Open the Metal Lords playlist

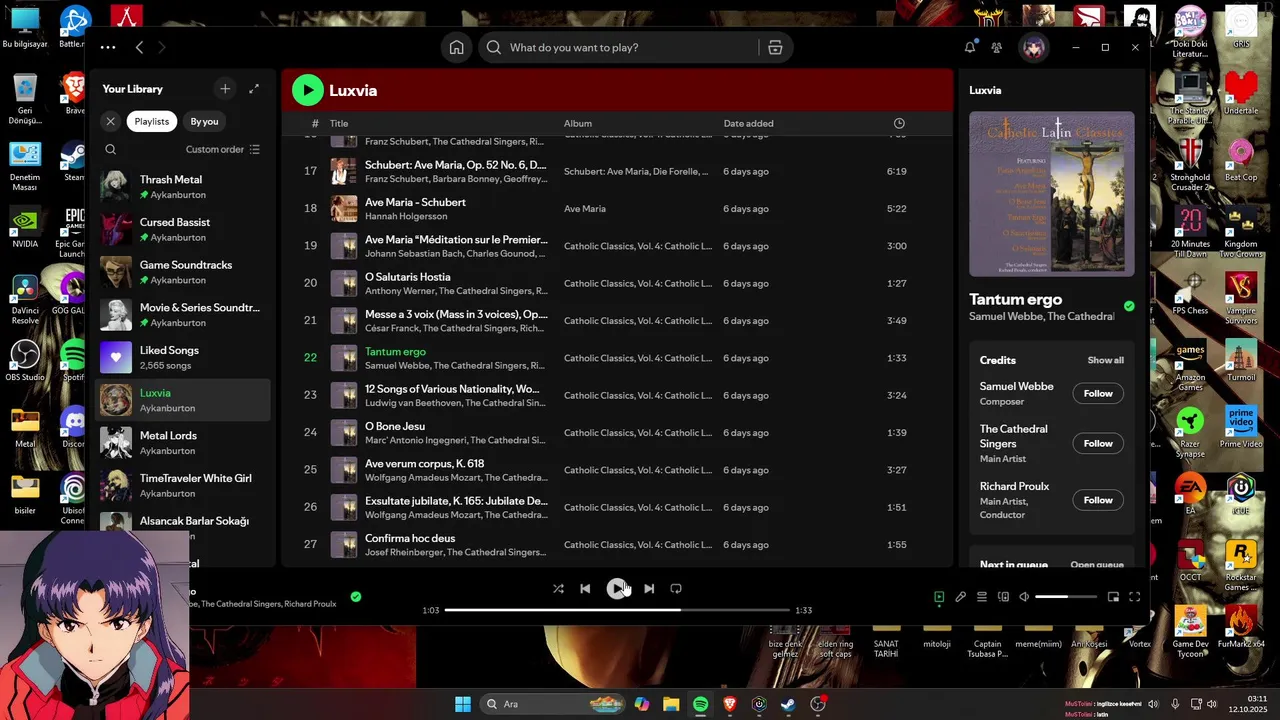[183, 443]
